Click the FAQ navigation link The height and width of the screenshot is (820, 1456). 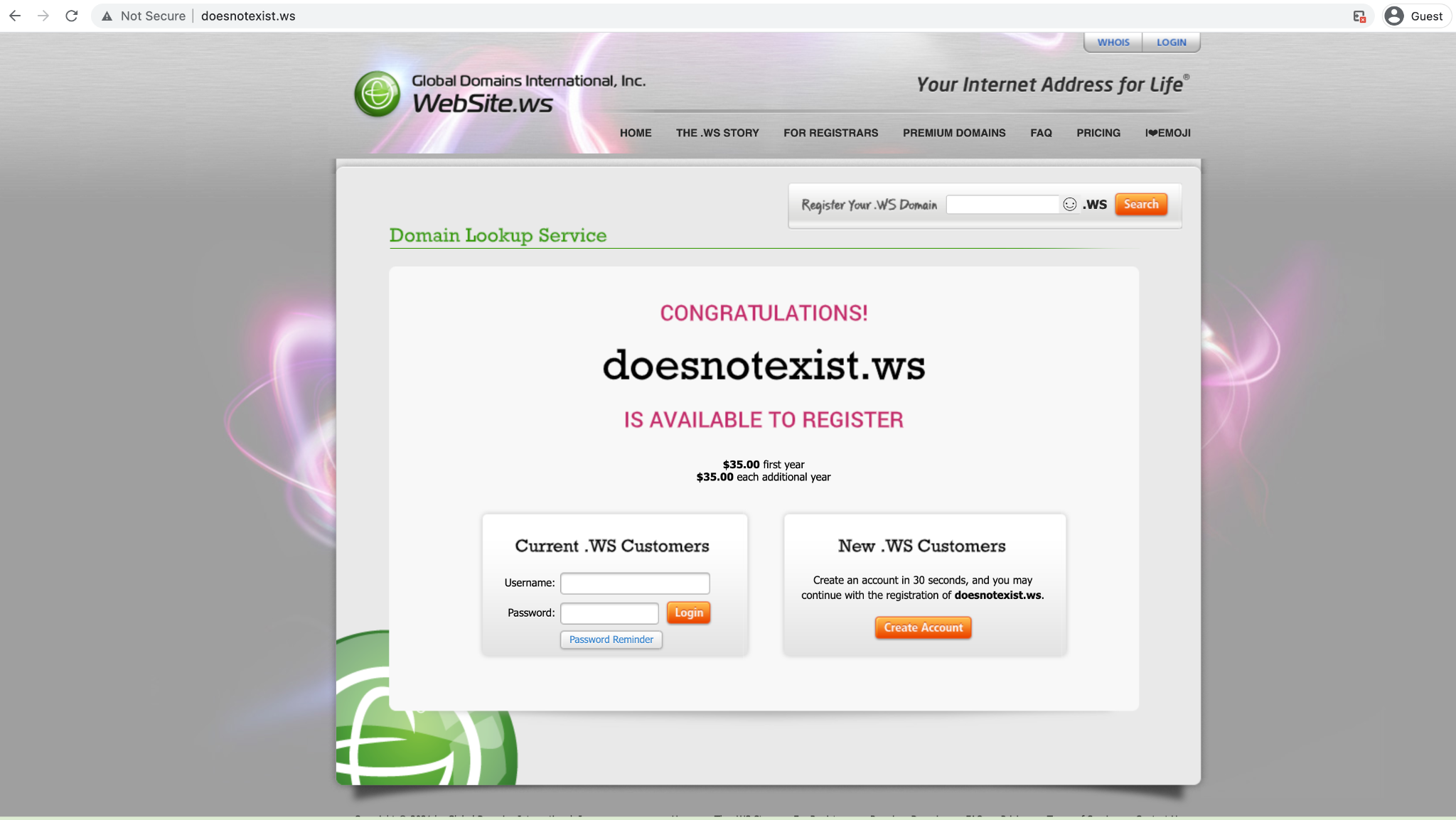[x=1041, y=132]
